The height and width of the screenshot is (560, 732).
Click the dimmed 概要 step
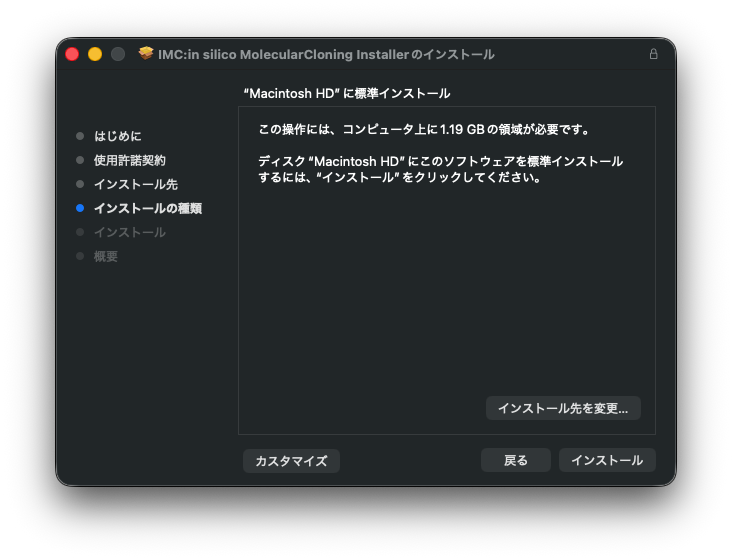[x=106, y=256]
